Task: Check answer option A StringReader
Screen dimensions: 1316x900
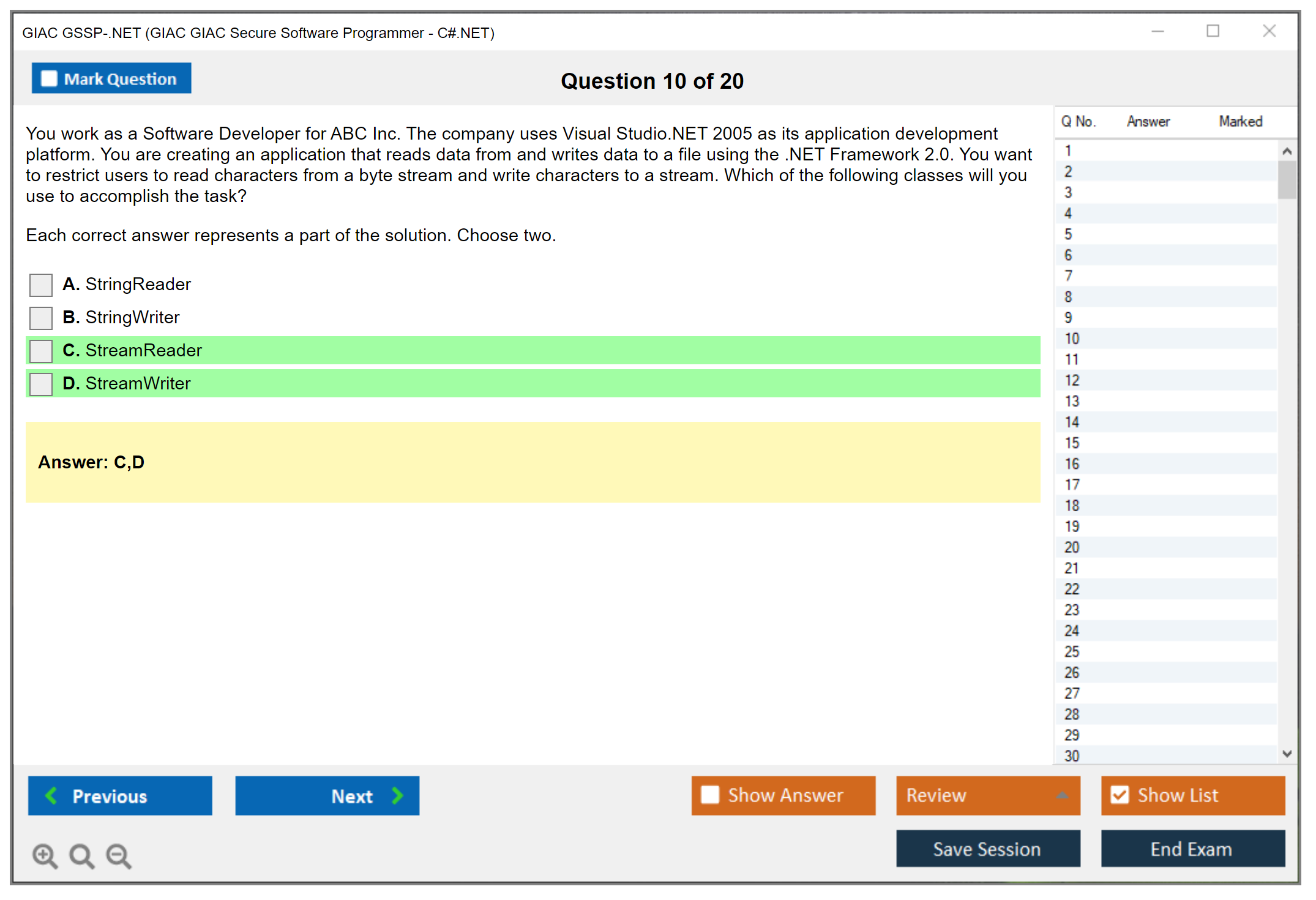Action: click(41, 285)
